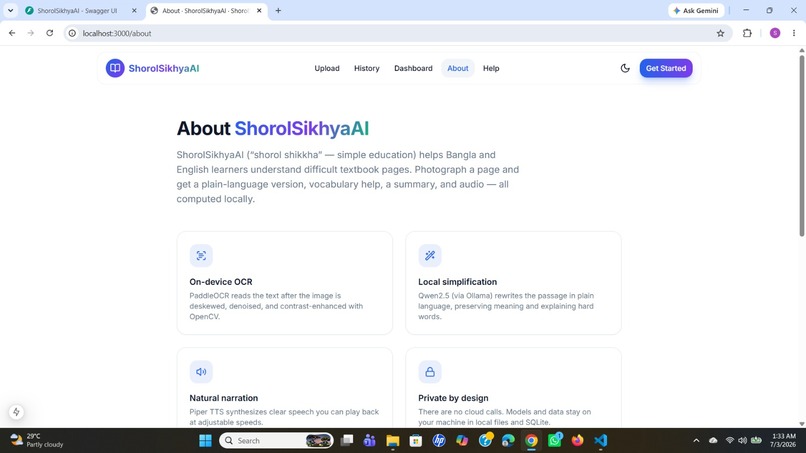Reload the page
Image resolution: width=806 pixels, height=453 pixels.
click(x=49, y=33)
